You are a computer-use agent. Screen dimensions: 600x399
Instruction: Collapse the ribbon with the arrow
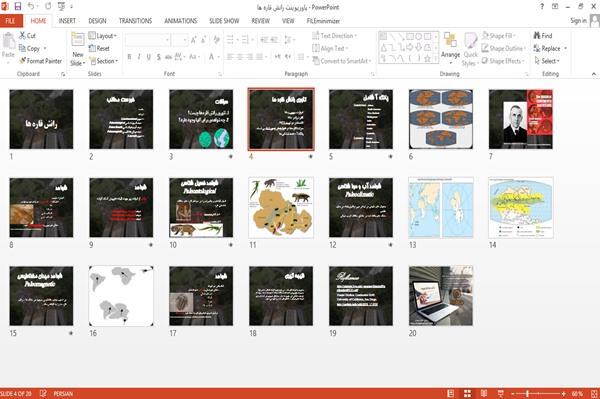tap(593, 74)
